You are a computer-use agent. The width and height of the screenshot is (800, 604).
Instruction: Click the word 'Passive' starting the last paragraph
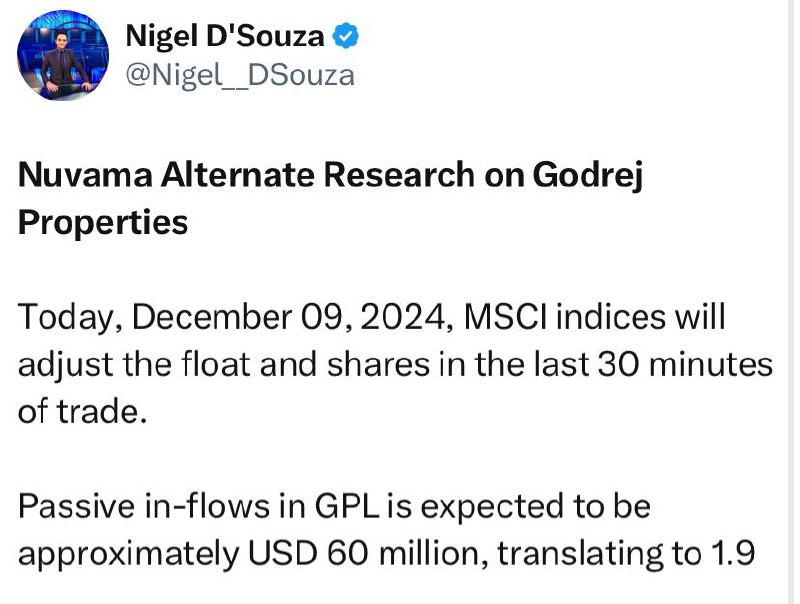click(x=78, y=506)
